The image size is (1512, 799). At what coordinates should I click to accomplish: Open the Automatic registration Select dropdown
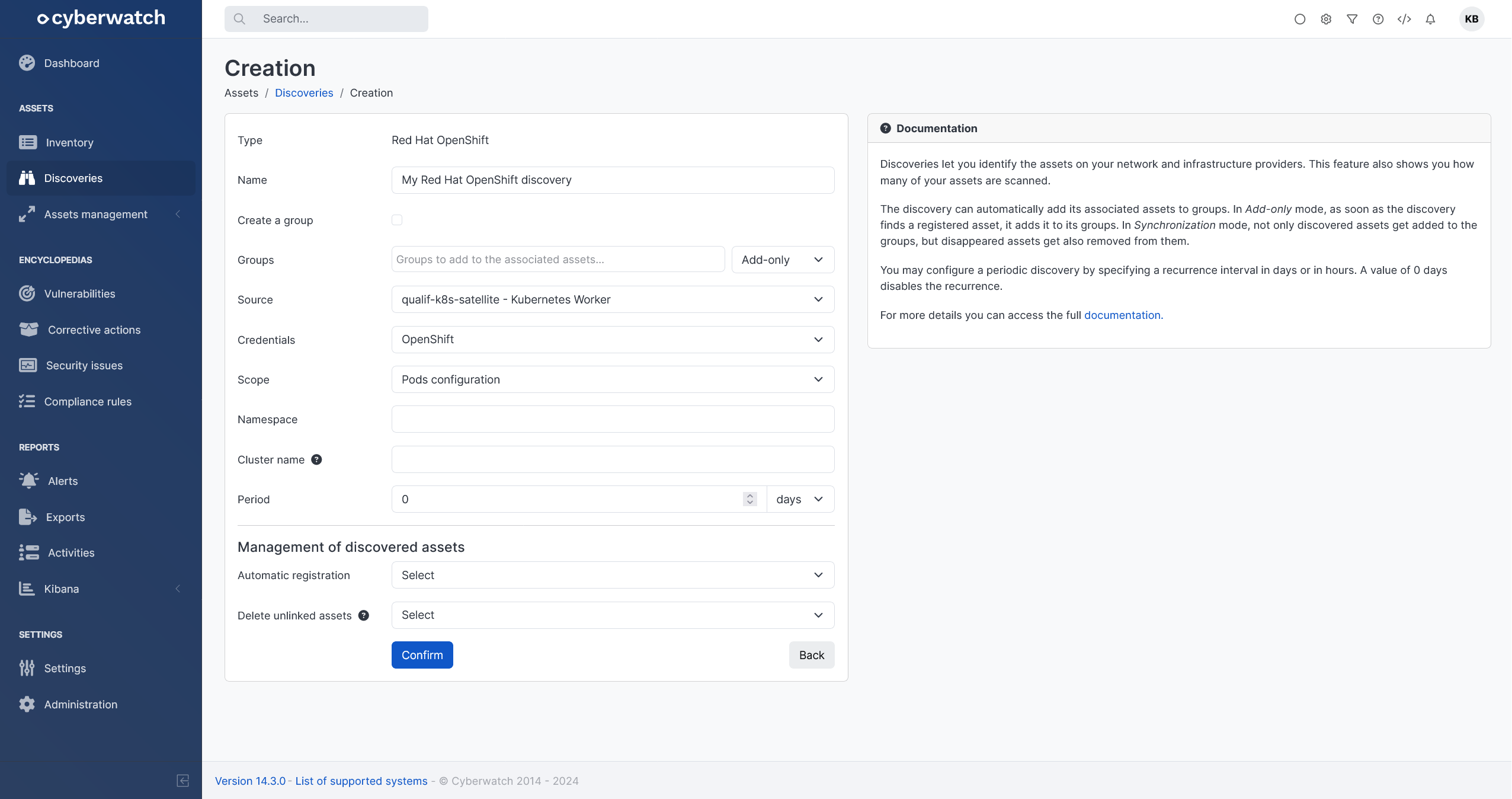pyautogui.click(x=613, y=575)
